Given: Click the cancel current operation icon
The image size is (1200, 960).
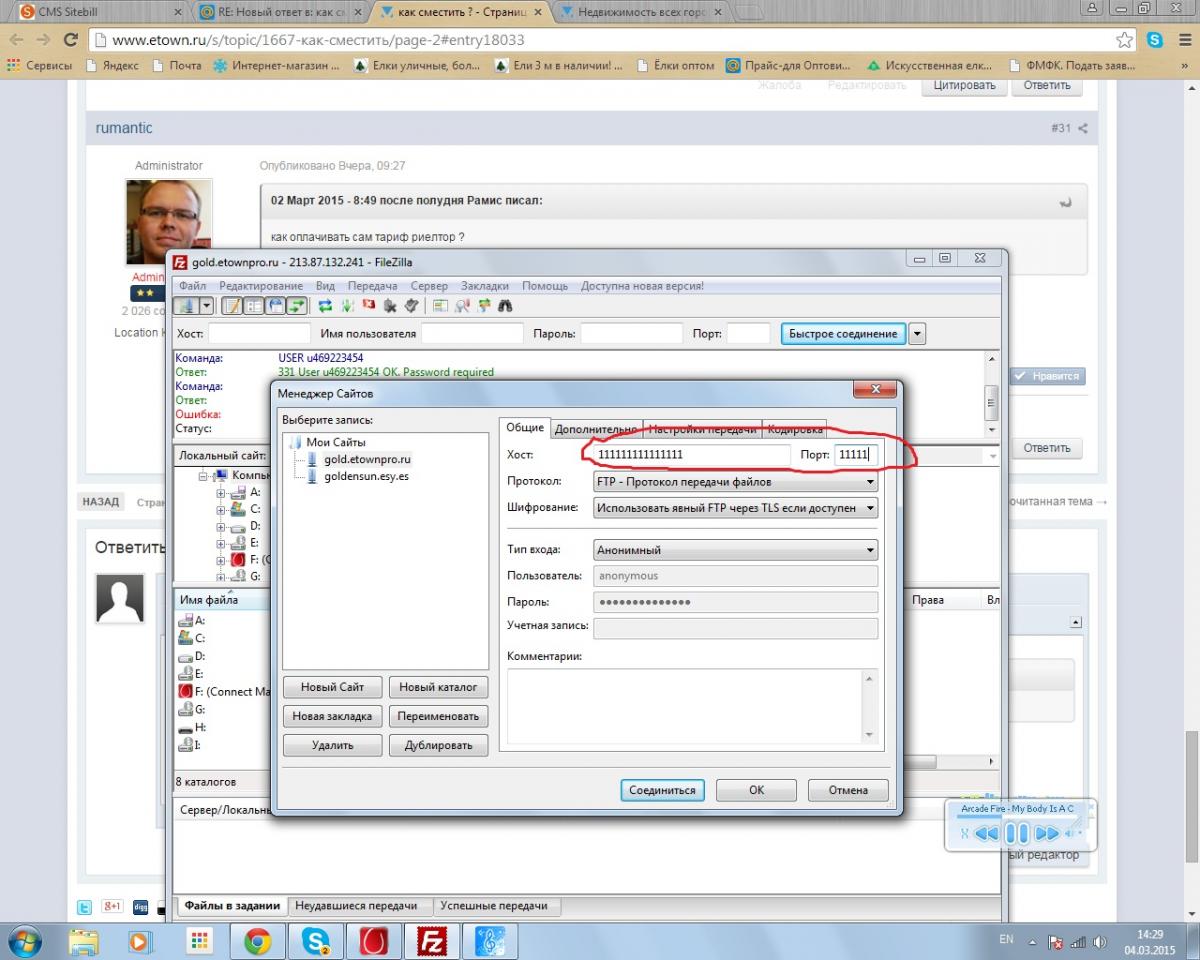Looking at the screenshot, I should click(x=369, y=306).
